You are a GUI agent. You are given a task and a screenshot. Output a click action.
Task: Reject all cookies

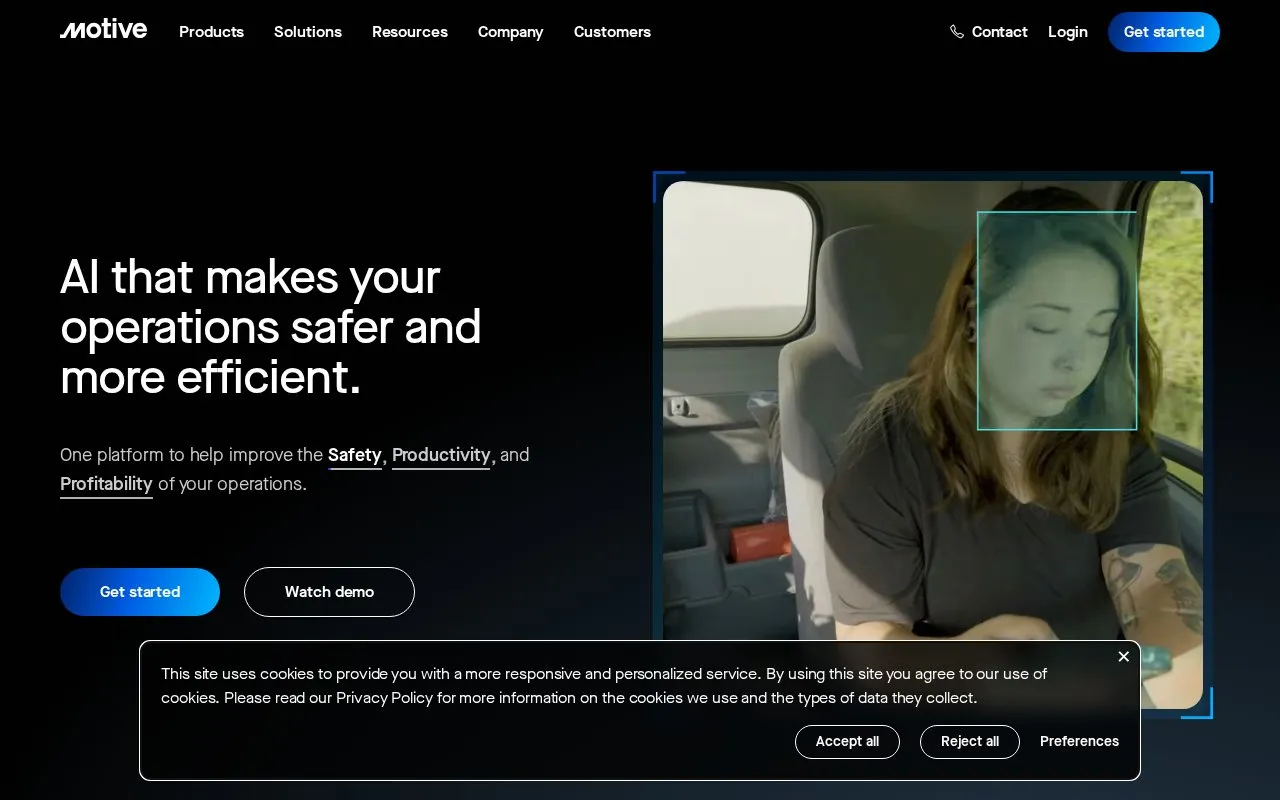tap(970, 742)
